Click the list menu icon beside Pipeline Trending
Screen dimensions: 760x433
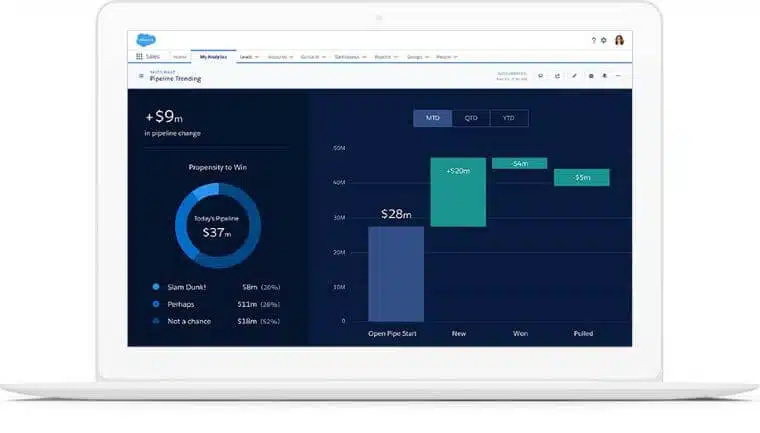coord(141,76)
